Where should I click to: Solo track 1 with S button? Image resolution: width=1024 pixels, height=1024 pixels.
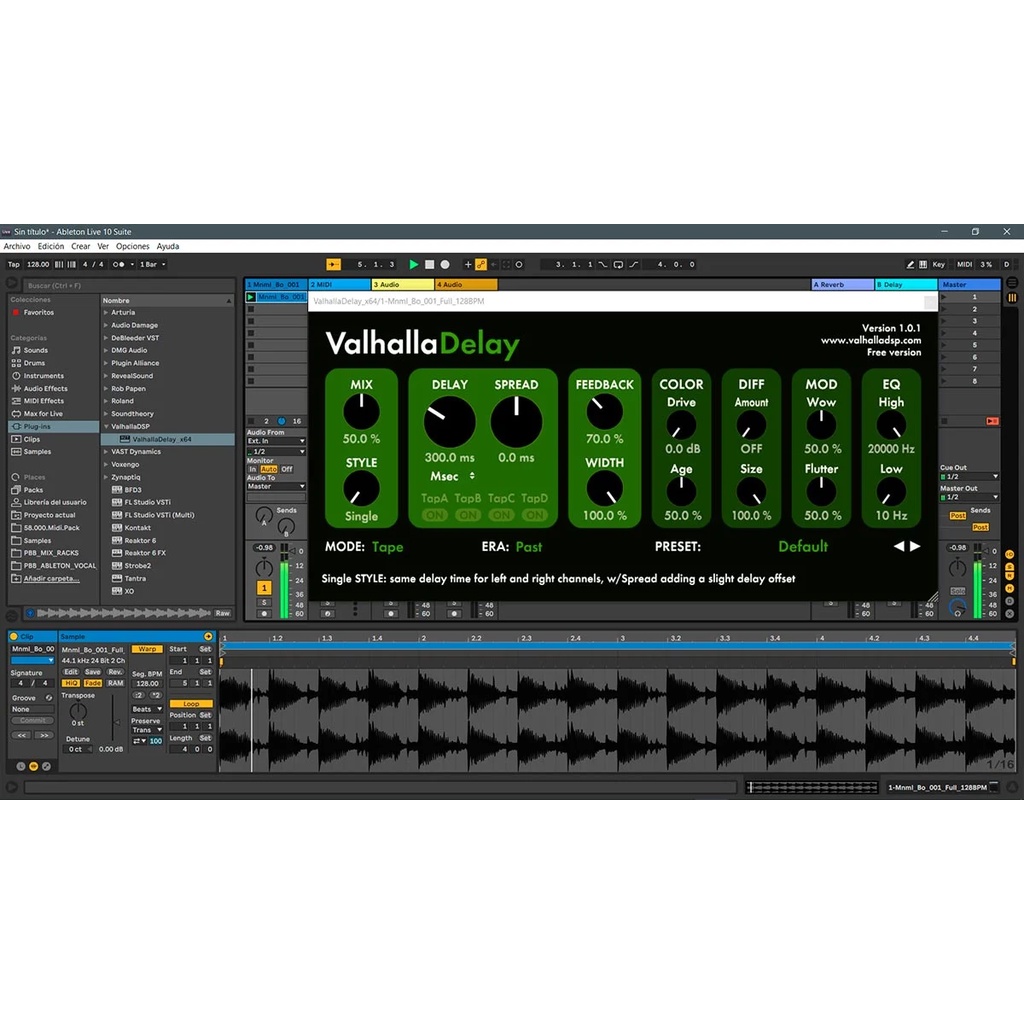(x=264, y=602)
